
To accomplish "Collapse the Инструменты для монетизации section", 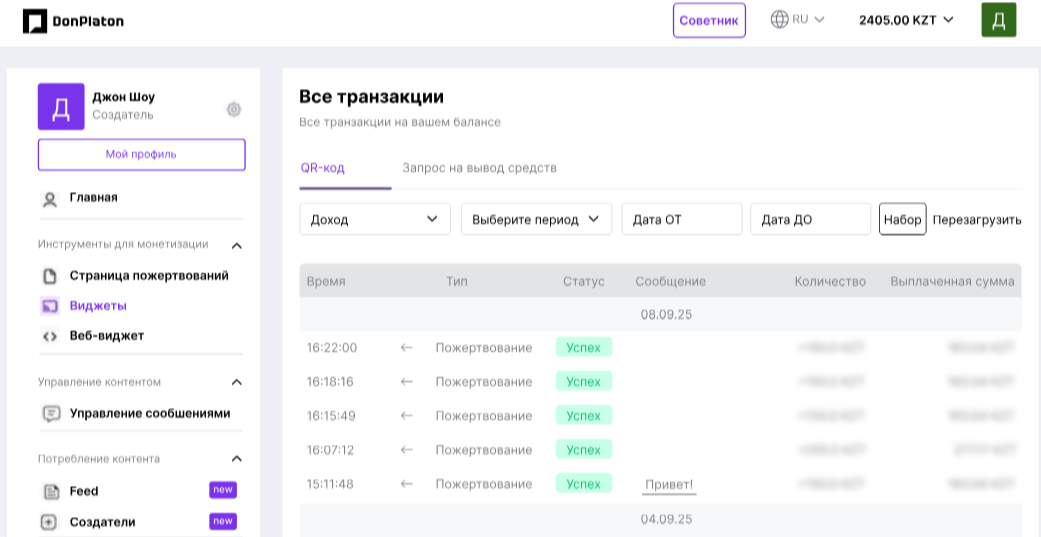I will [237, 245].
